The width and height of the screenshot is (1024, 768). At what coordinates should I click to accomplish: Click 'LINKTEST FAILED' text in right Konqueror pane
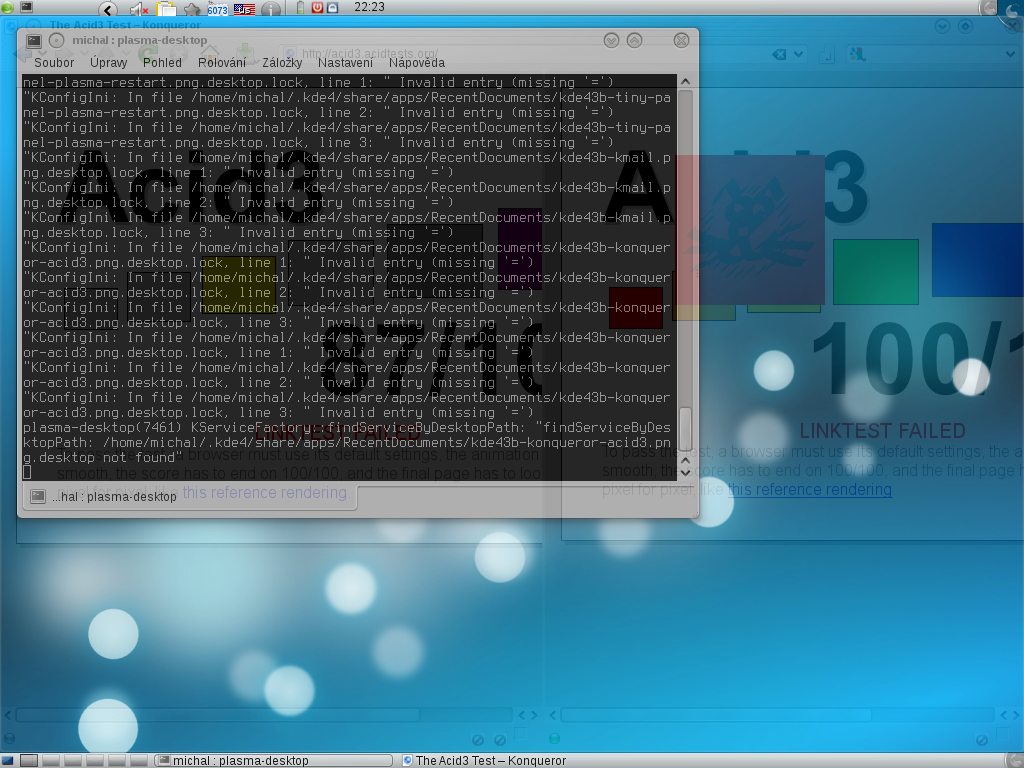882,431
